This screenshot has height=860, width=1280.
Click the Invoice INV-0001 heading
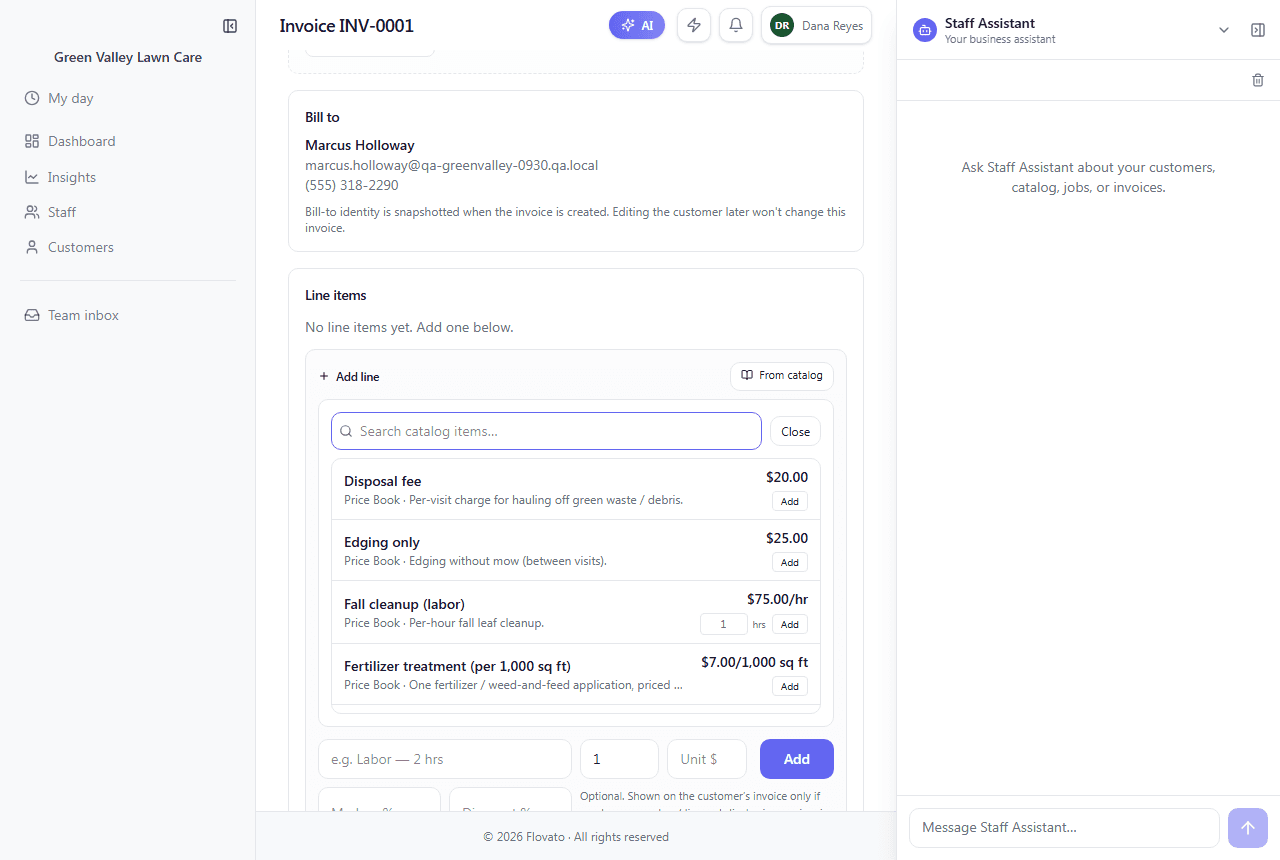coord(347,26)
